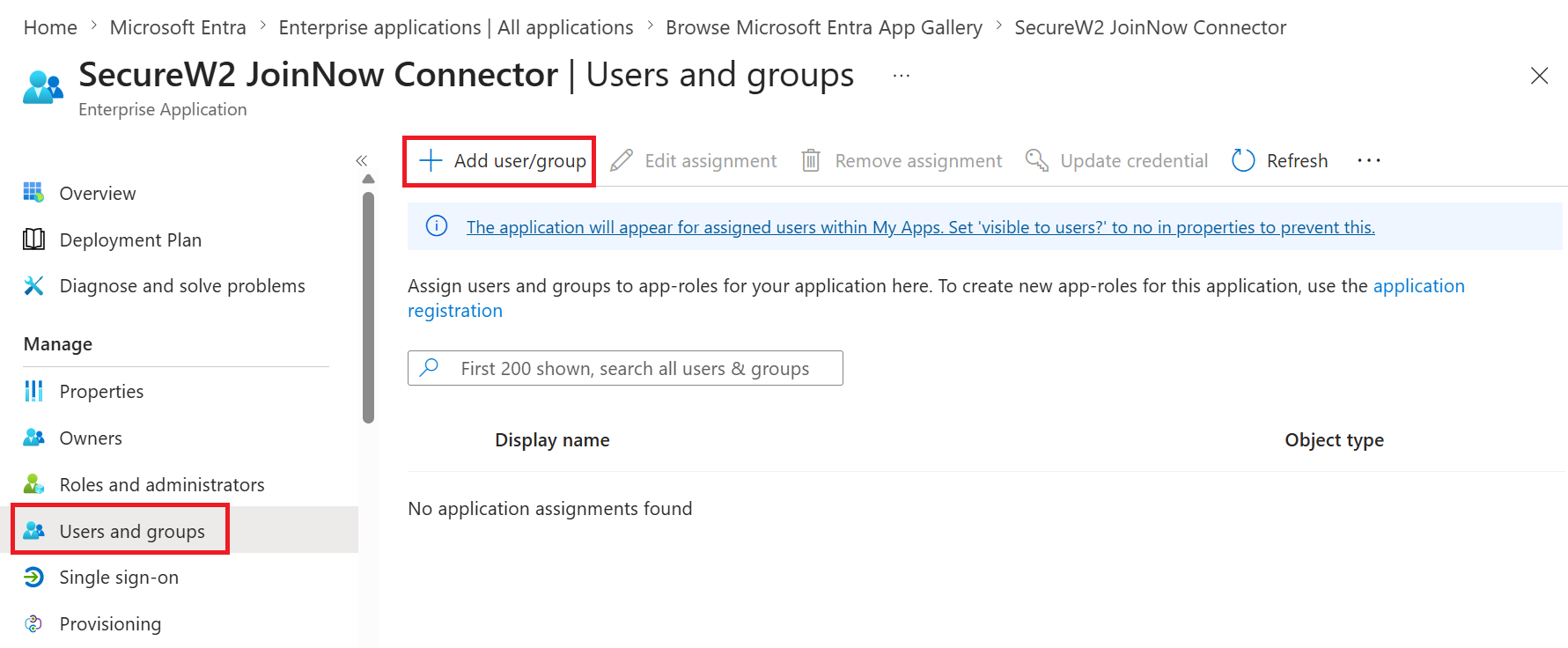Click the info icon in the banner
Image resolution: width=1568 pixels, height=648 pixels.
pos(437,226)
